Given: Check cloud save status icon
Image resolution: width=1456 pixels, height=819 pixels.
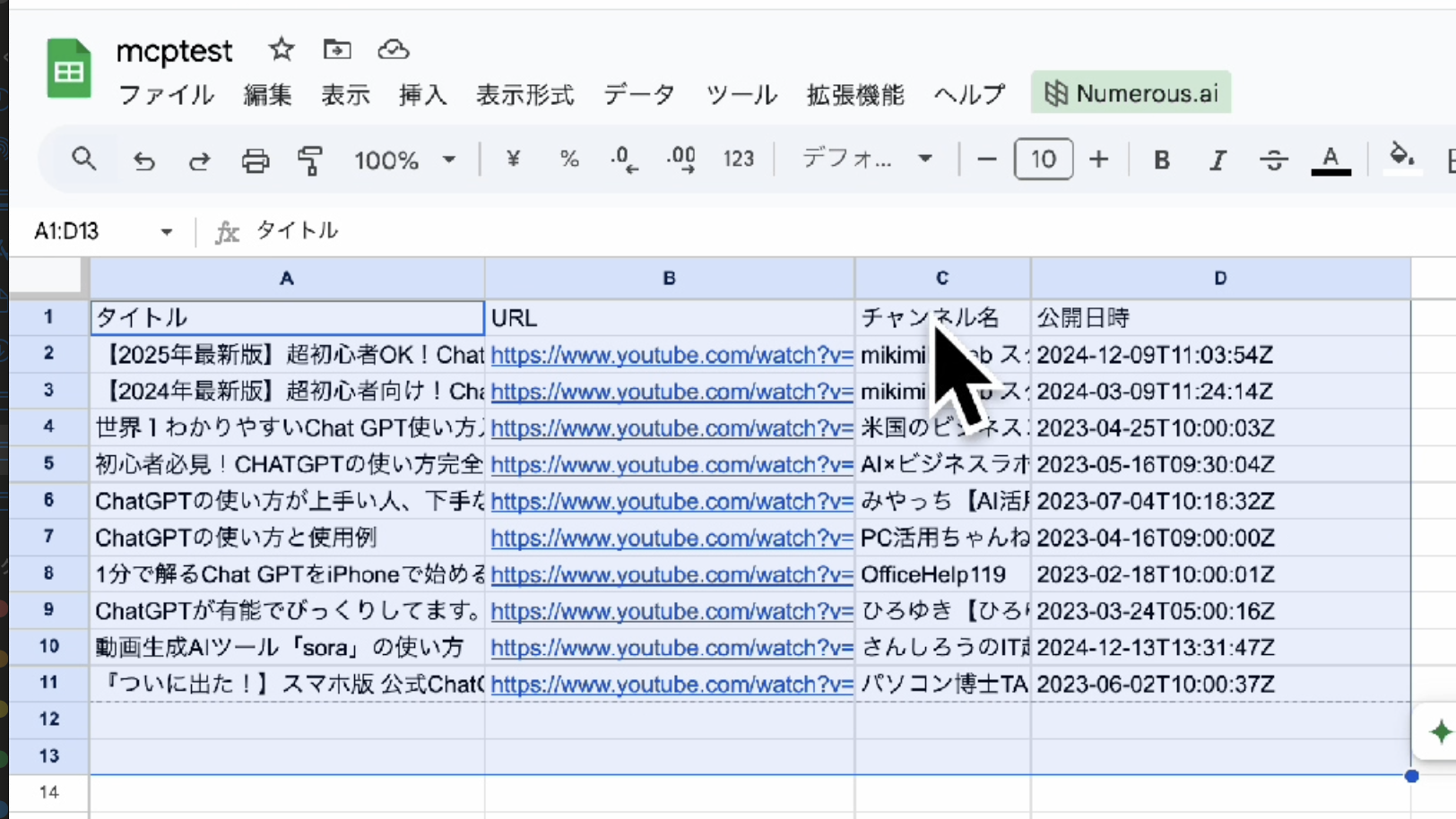Looking at the screenshot, I should pyautogui.click(x=393, y=49).
